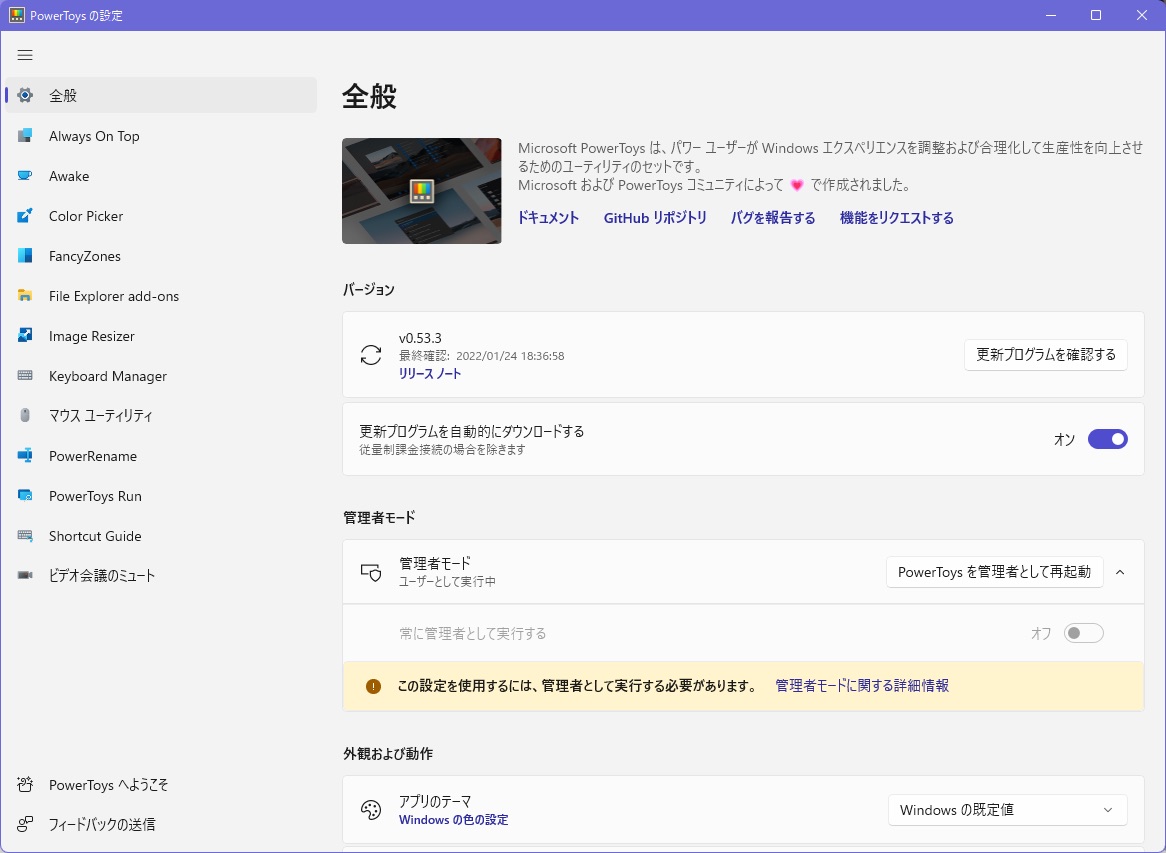This screenshot has height=853, width=1166.
Task: Click the Shortcut Guide icon
Action: 25,535
